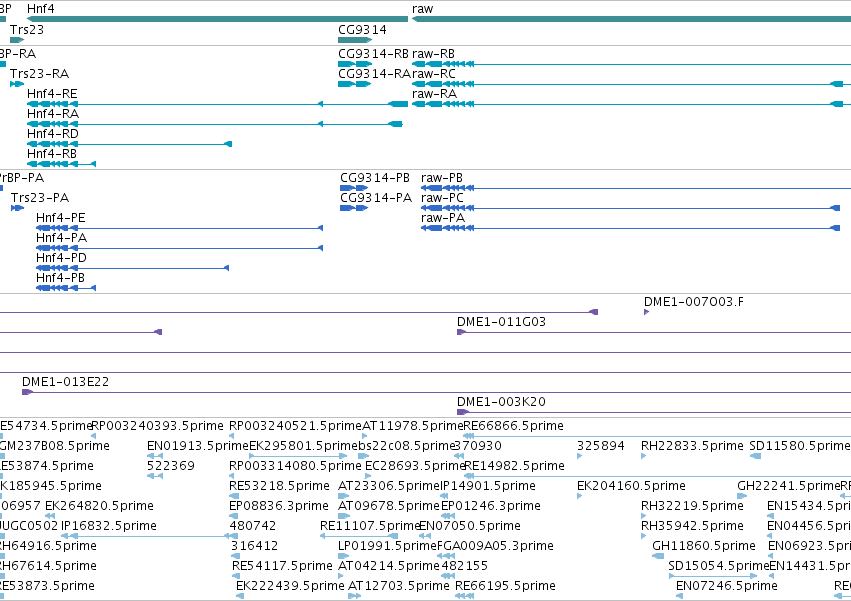Select EST RH32219.5prime label
The height and width of the screenshot is (601, 851).
(x=692, y=506)
